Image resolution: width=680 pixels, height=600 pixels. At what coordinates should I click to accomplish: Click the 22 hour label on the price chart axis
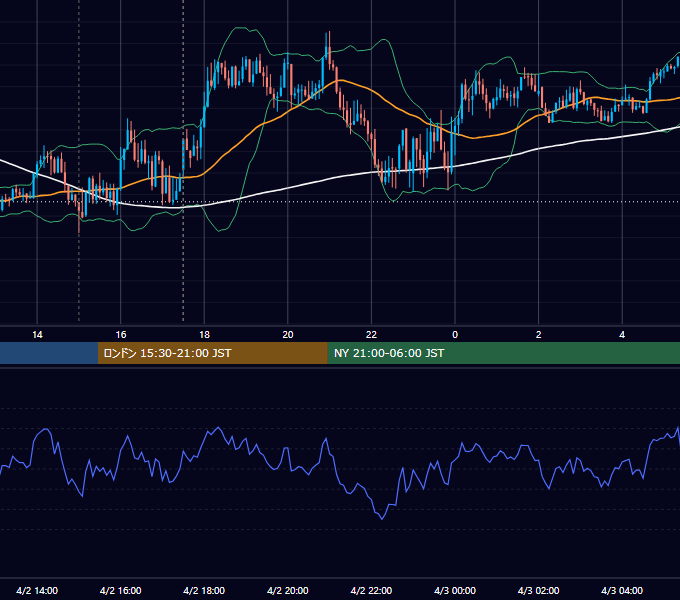pos(371,335)
